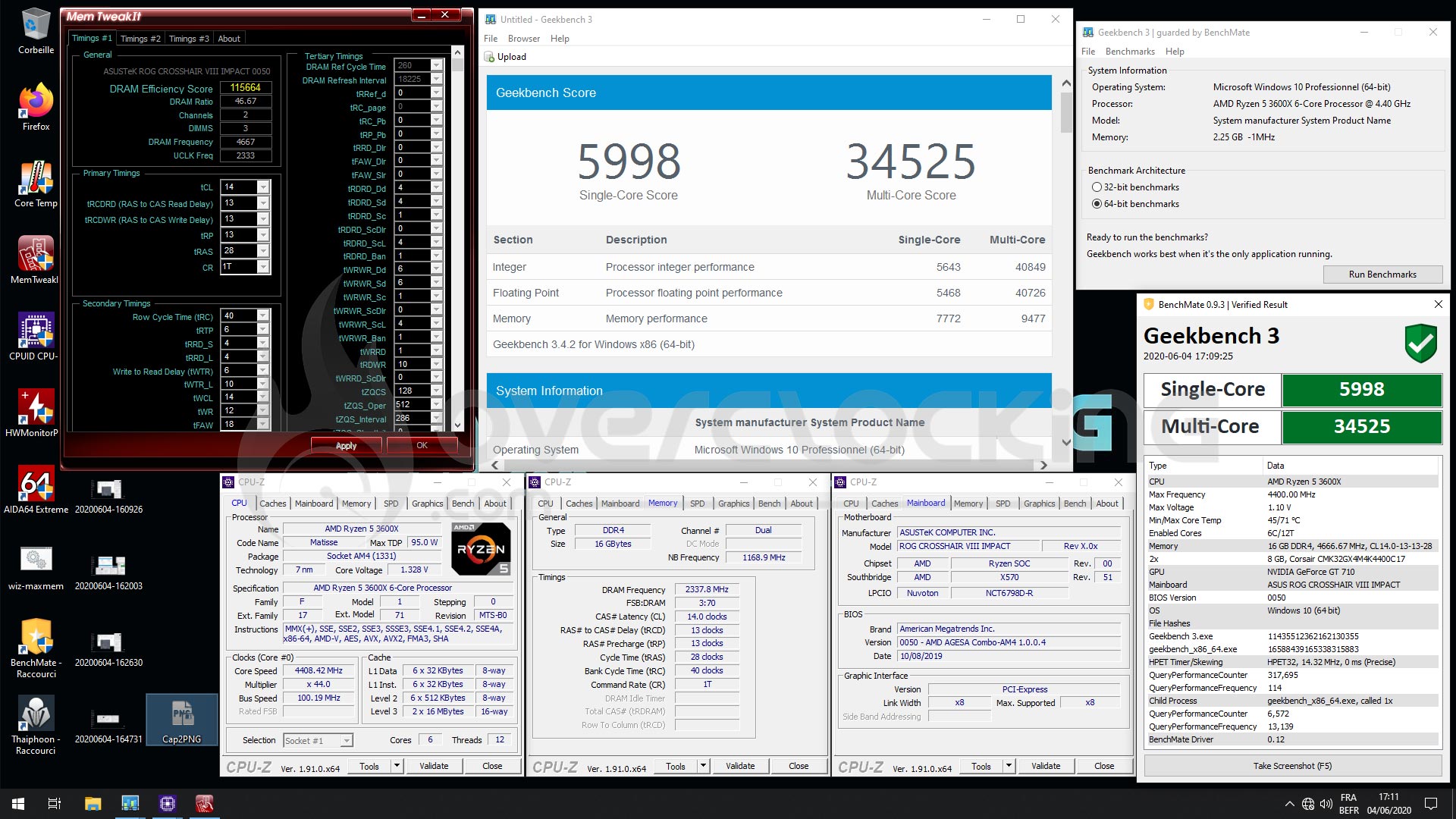1456x819 pixels.
Task: Open the CR command rate dropdown
Action: click(263, 267)
